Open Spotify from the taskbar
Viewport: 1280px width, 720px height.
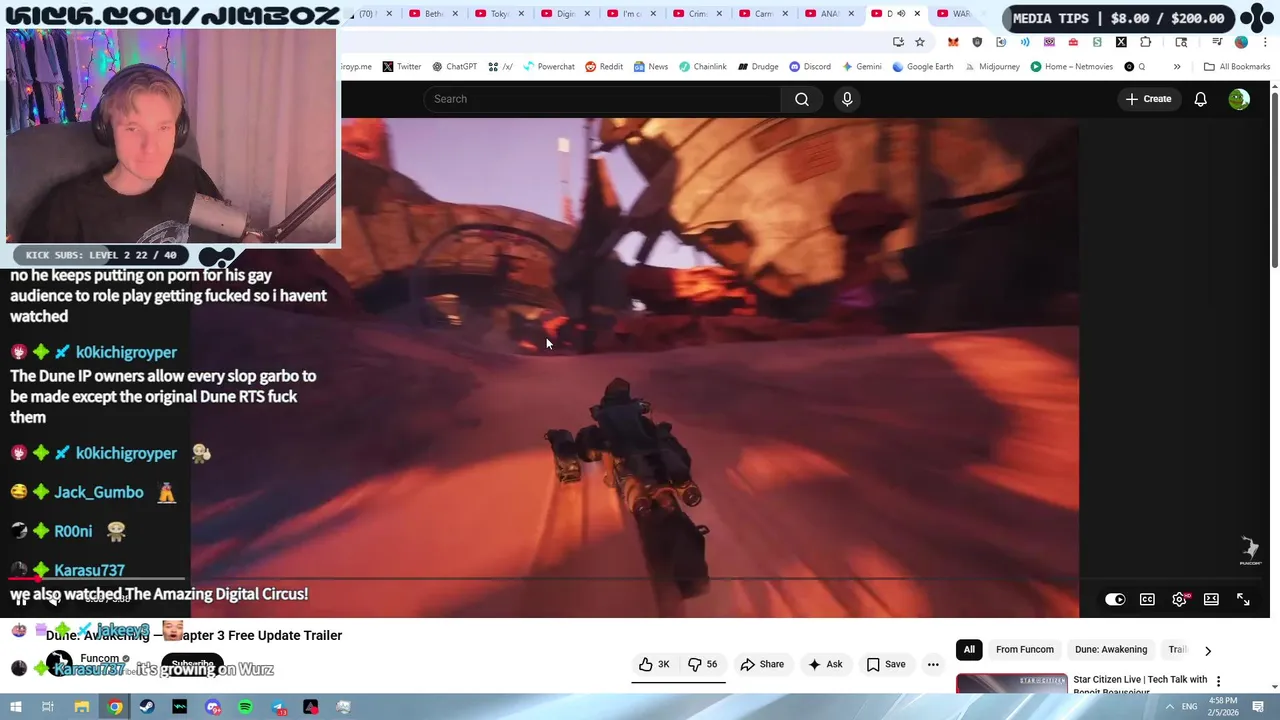tap(245, 707)
